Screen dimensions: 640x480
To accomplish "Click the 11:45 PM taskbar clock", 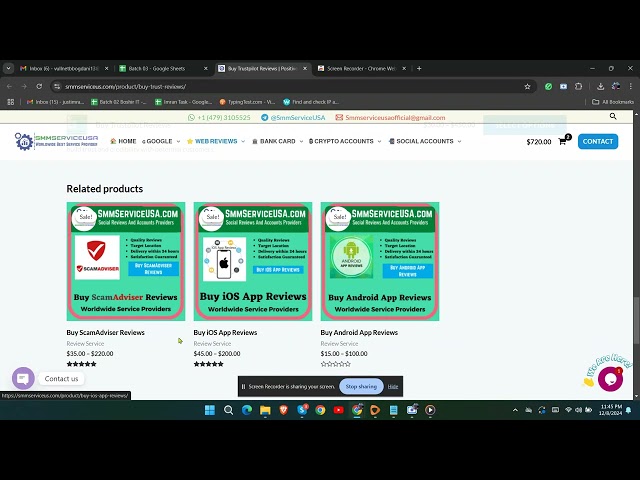I will [x=611, y=410].
